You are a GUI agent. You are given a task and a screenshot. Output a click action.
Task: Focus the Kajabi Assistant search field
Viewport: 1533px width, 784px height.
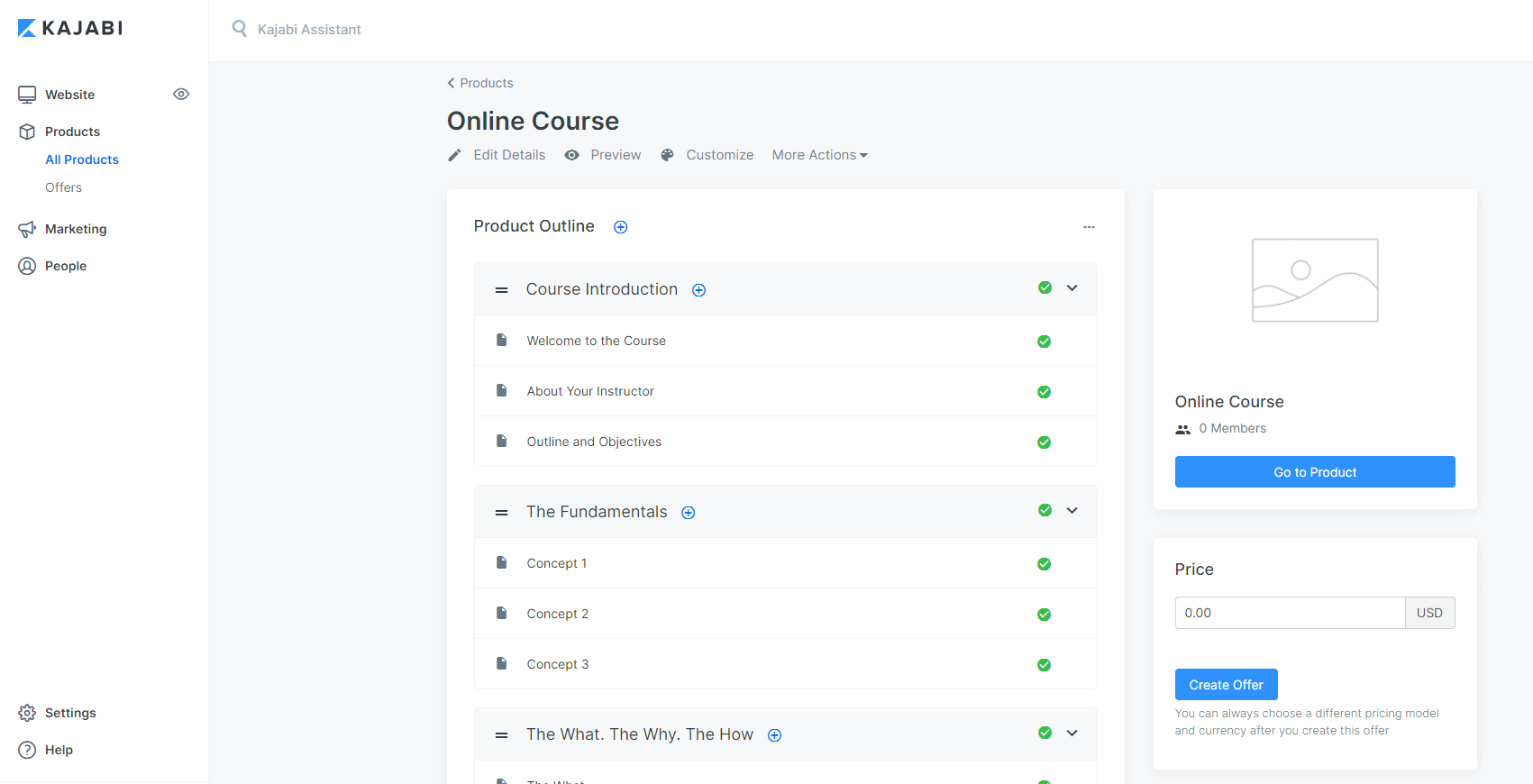tap(309, 30)
